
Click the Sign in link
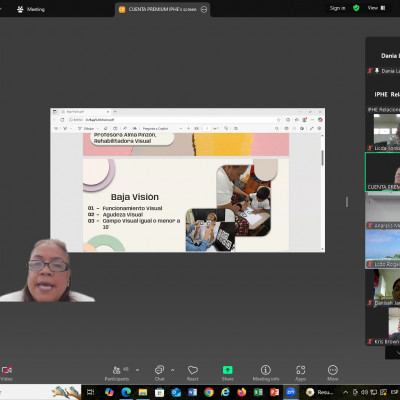pos(337,8)
